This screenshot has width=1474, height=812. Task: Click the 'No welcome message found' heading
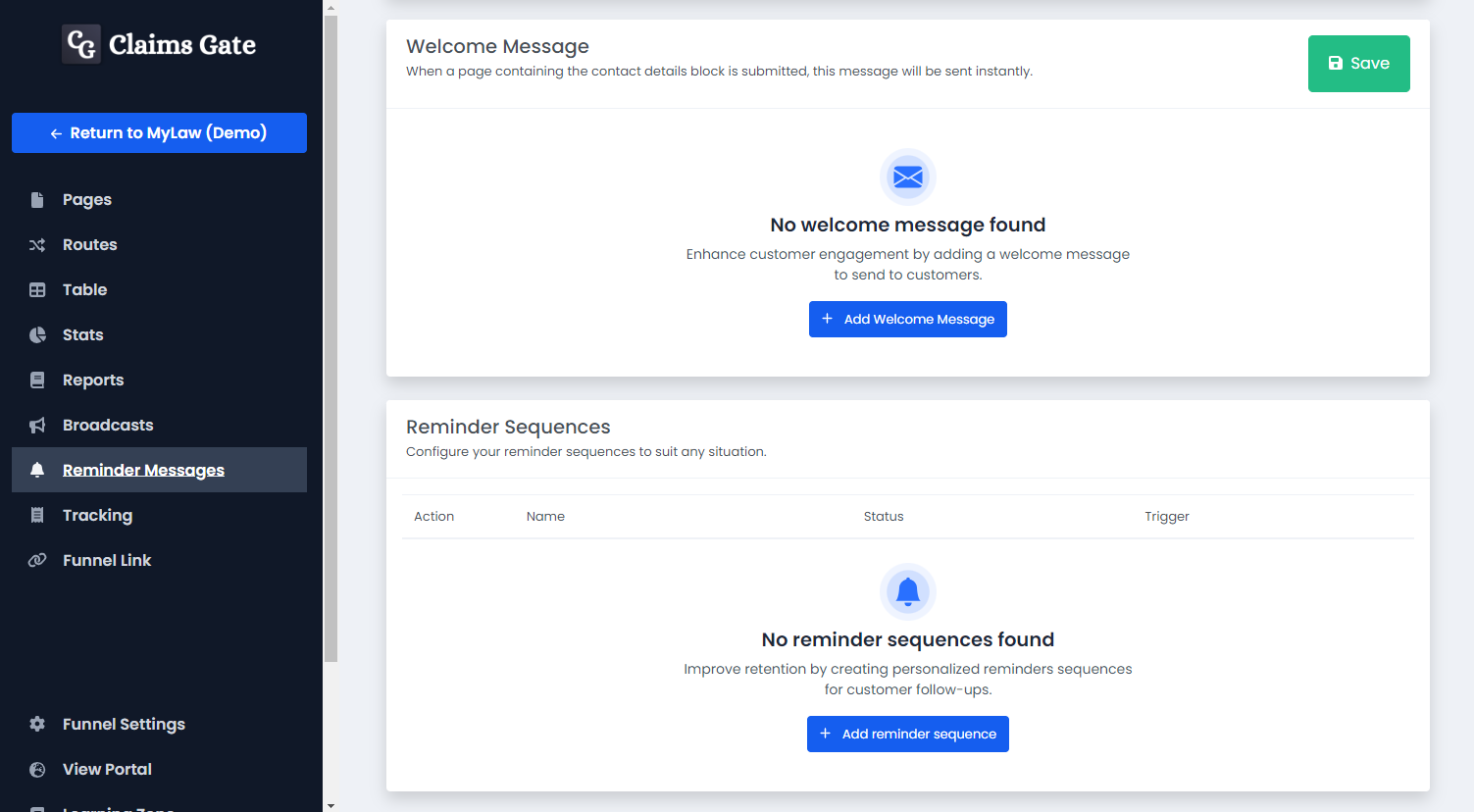click(908, 225)
